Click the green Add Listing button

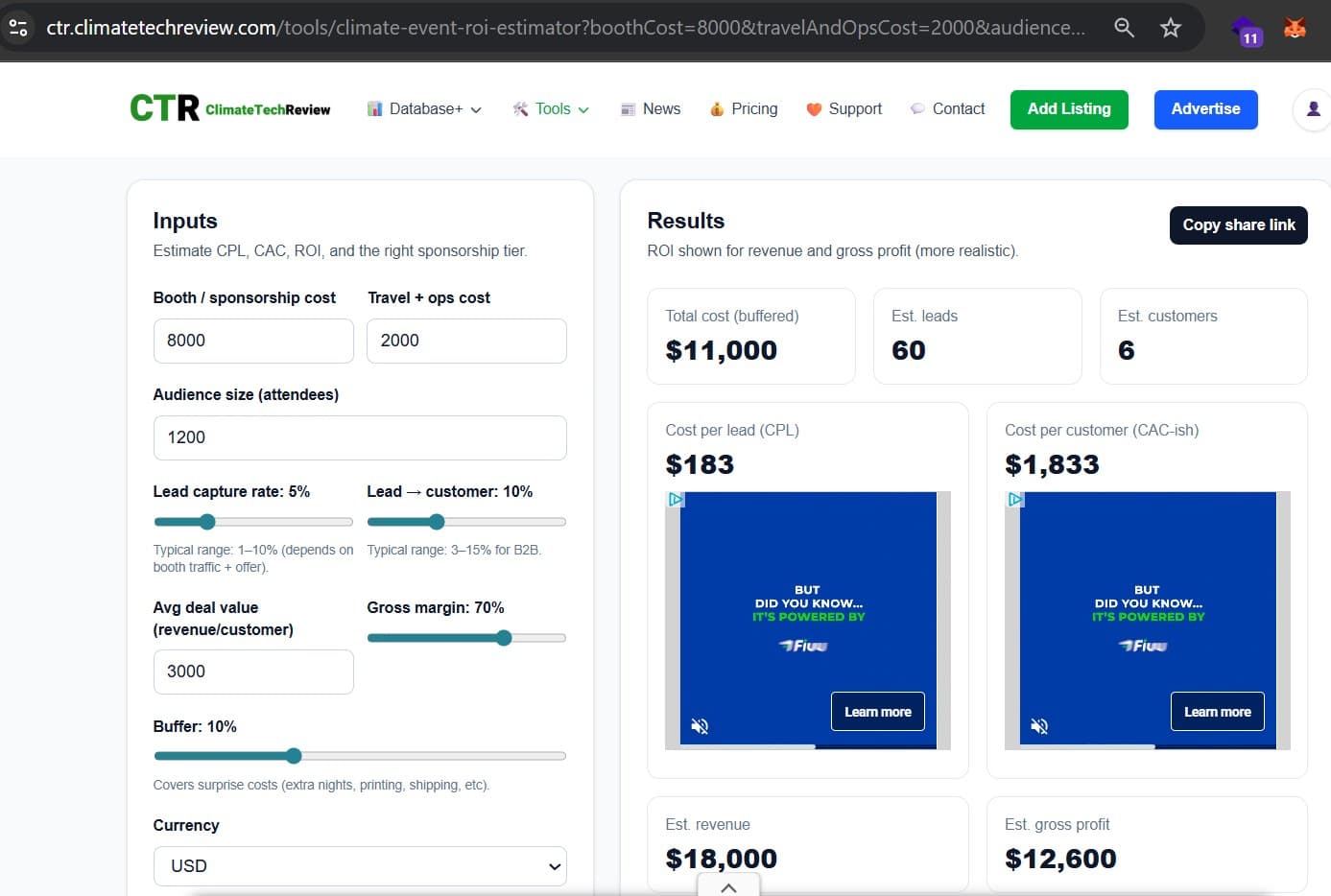pos(1069,109)
